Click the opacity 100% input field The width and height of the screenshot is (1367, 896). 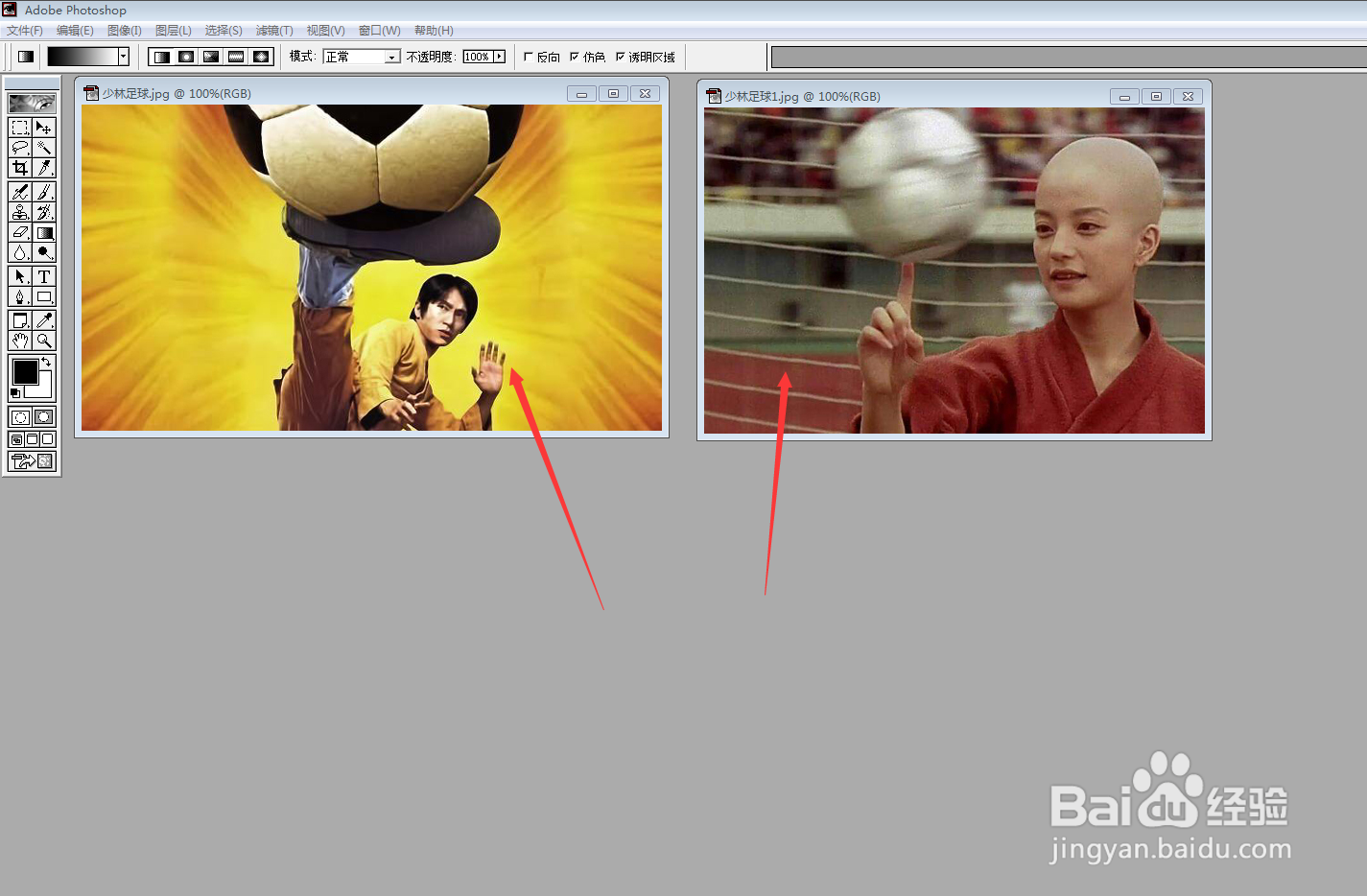coord(478,57)
